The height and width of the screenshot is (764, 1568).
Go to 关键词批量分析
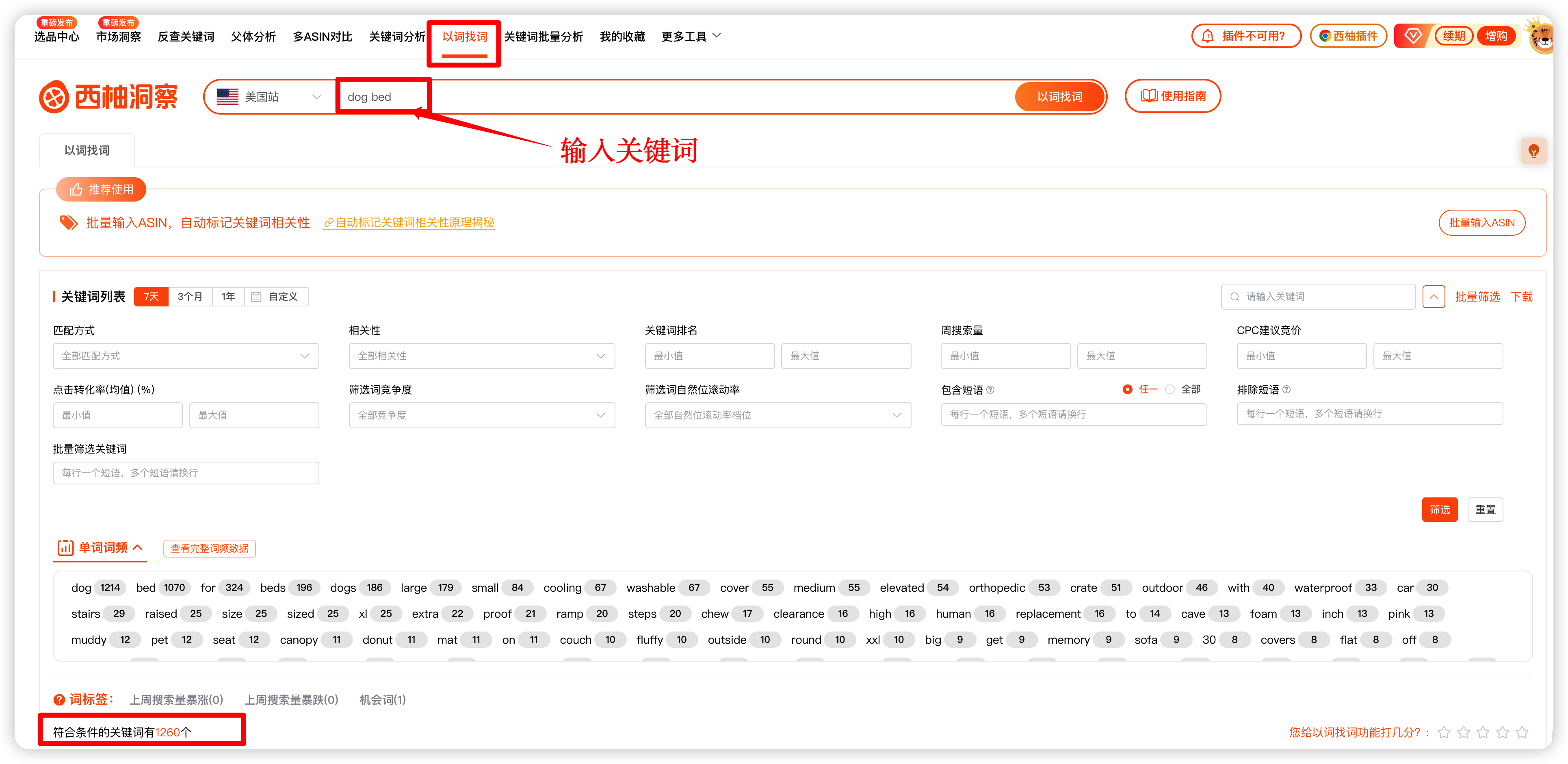[x=544, y=37]
